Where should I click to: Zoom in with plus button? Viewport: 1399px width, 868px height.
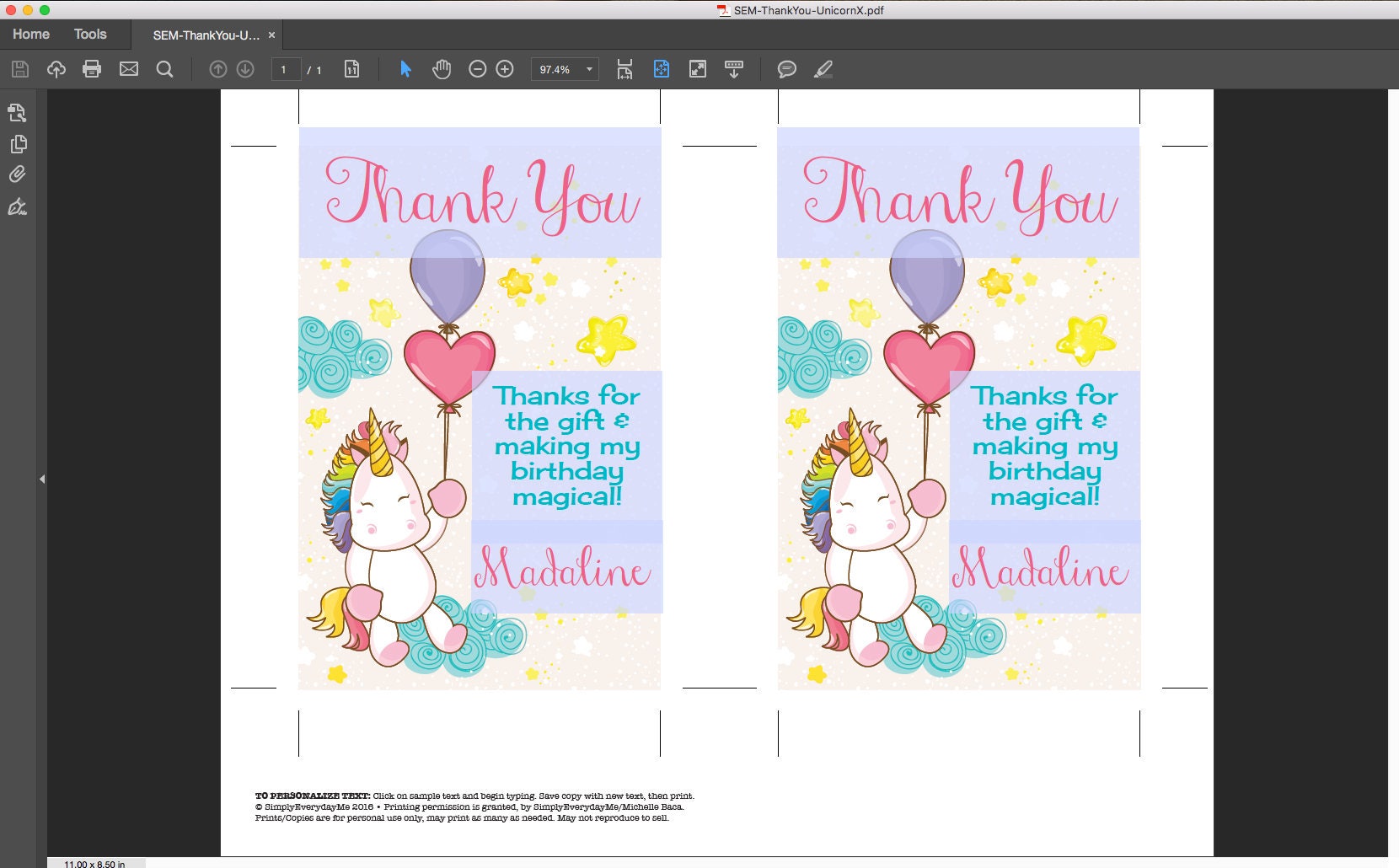point(505,69)
